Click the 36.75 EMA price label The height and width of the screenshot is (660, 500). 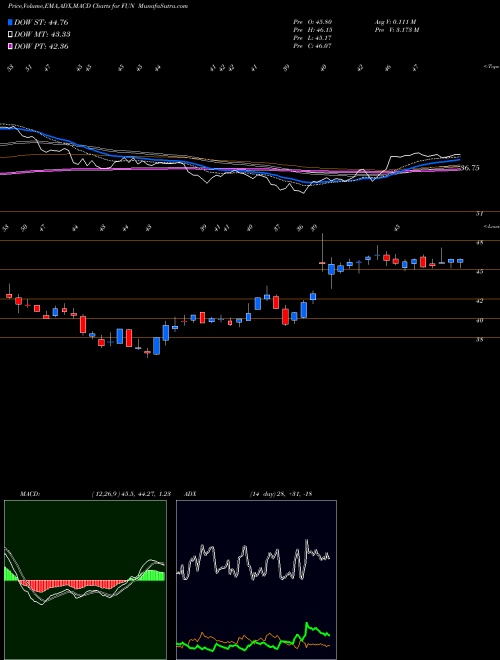point(470,168)
